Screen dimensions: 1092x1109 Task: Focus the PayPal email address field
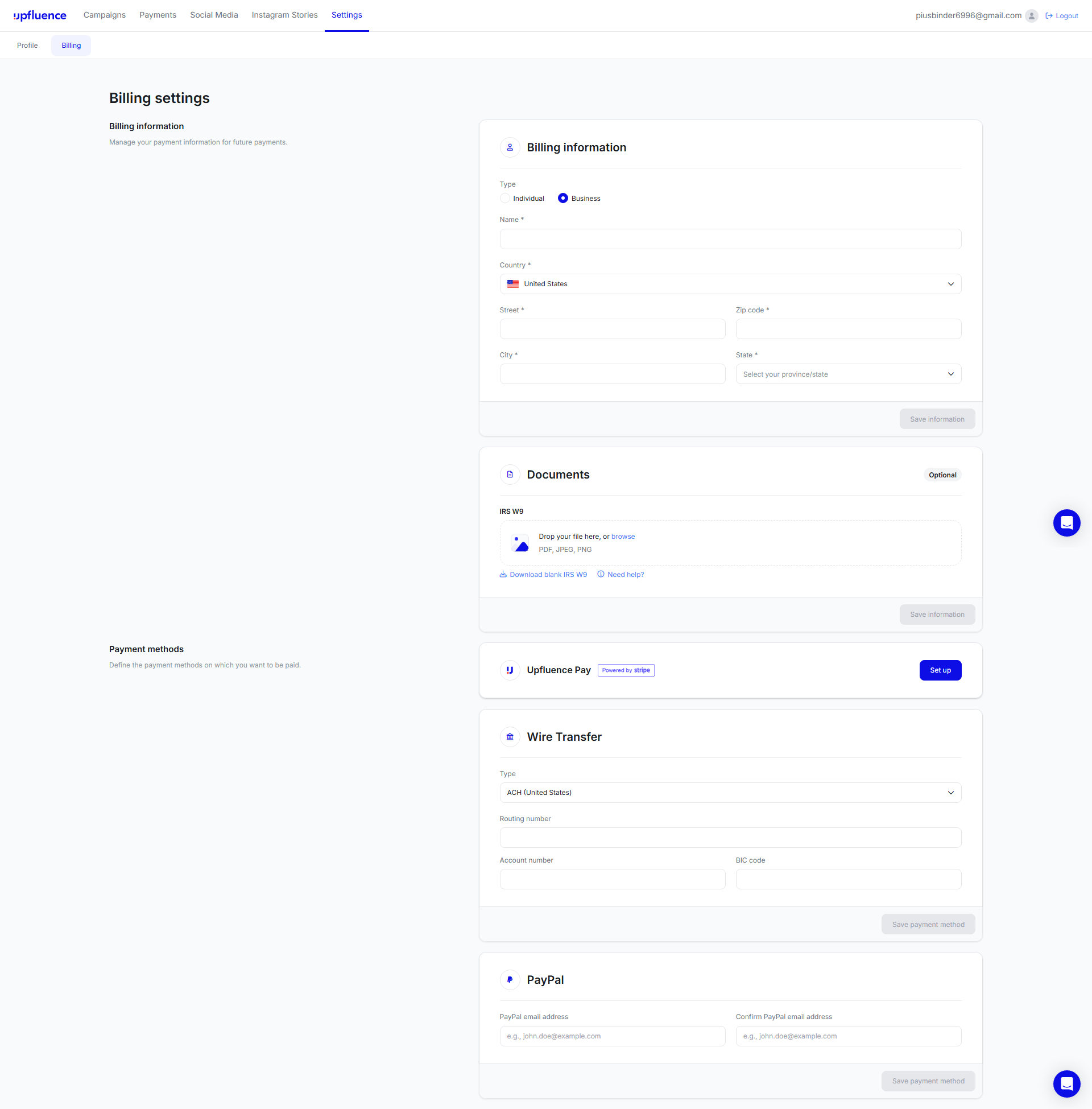tap(613, 1036)
